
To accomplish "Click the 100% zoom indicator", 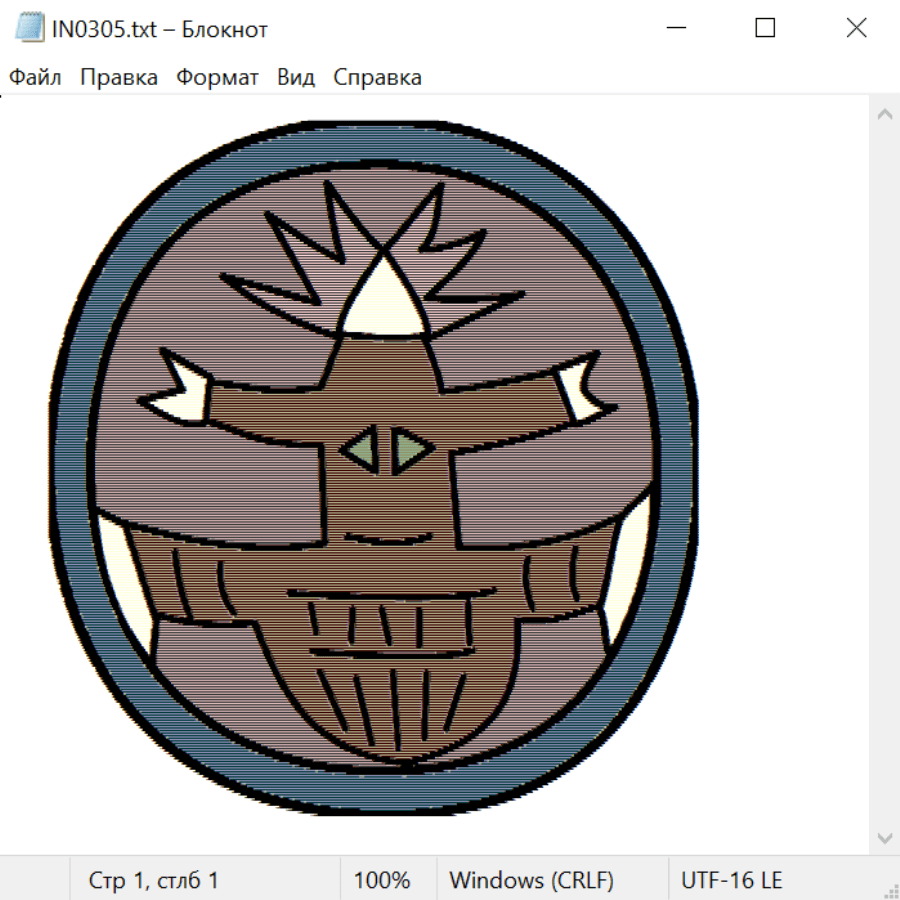I will [x=382, y=880].
